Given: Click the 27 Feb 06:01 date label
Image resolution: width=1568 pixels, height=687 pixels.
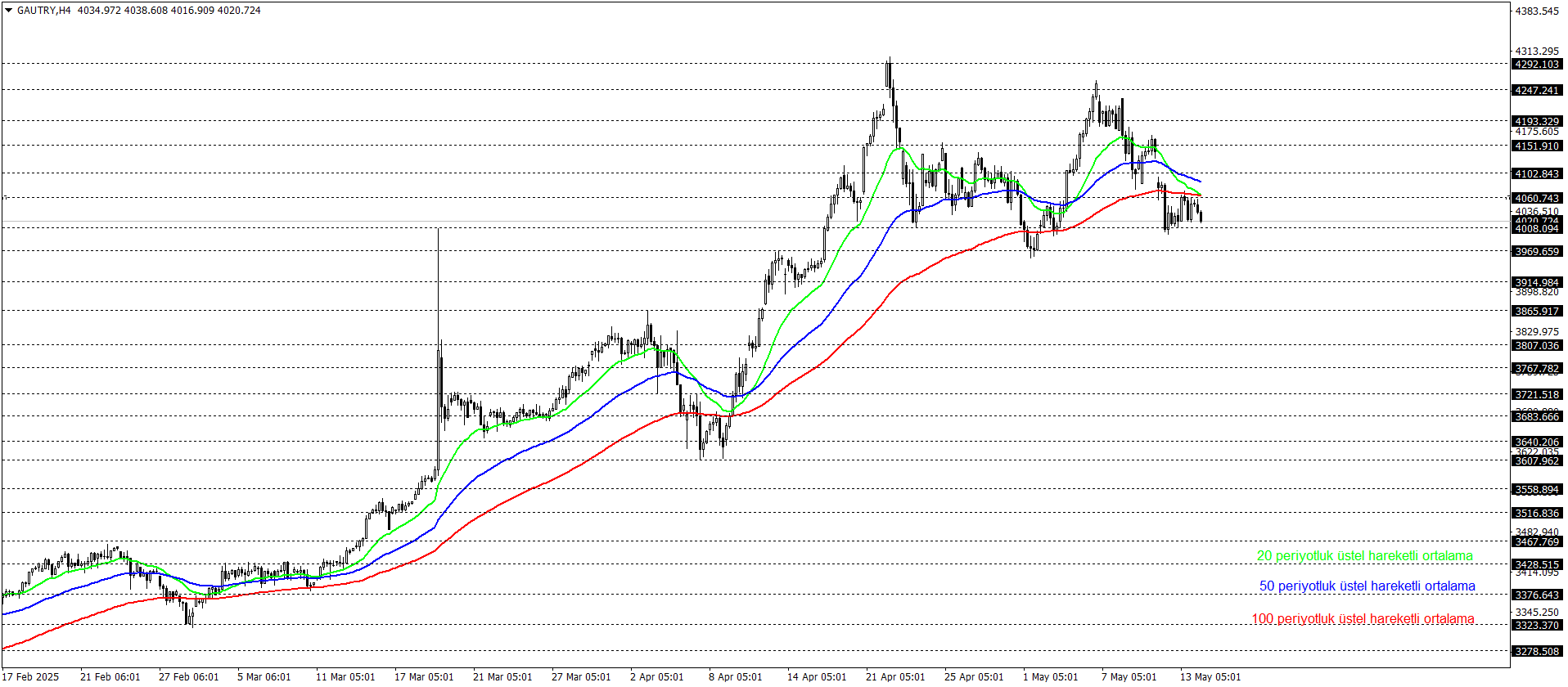Looking at the screenshot, I should click(x=189, y=677).
